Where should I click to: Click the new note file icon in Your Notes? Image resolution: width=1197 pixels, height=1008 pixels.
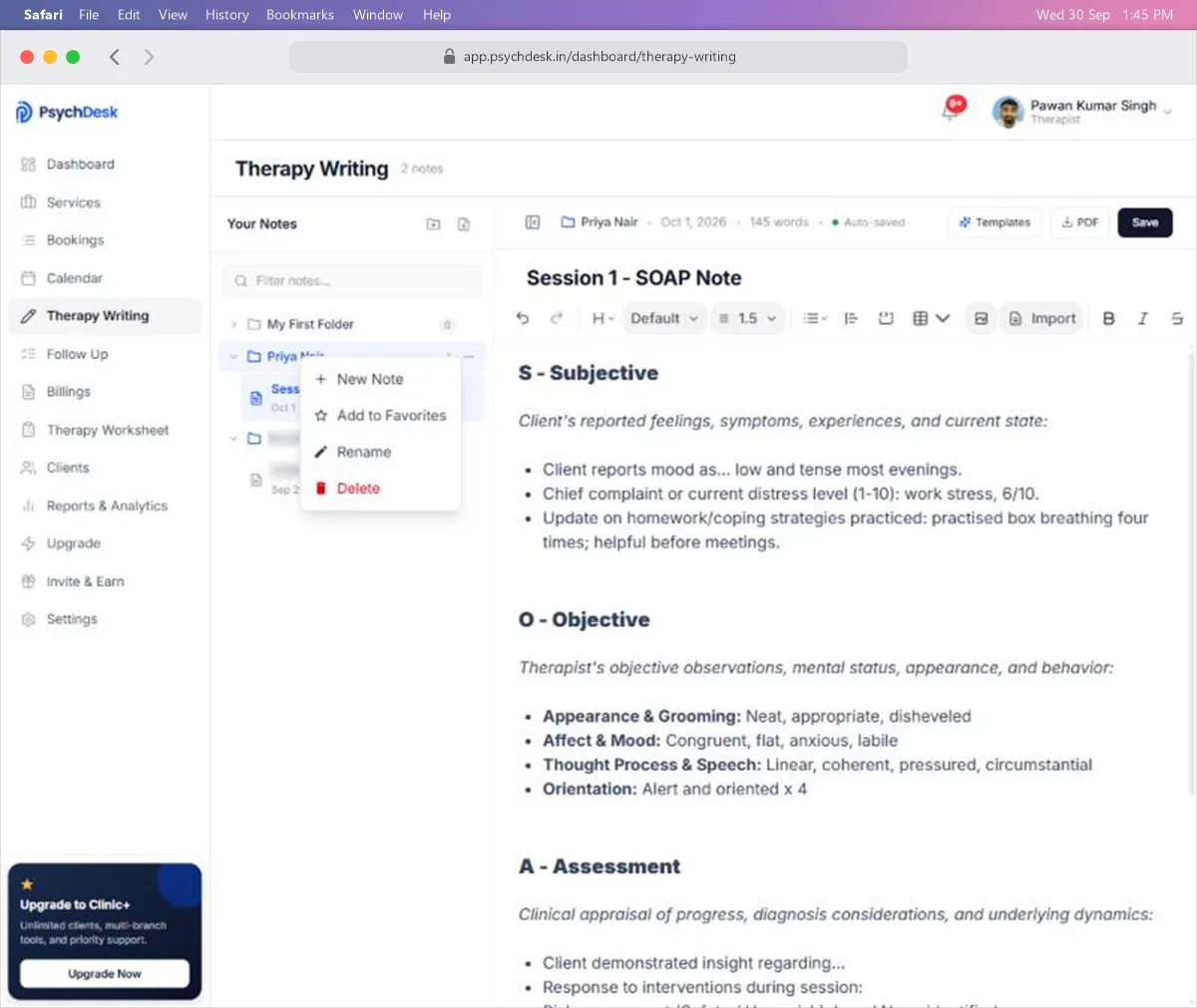pos(464,224)
